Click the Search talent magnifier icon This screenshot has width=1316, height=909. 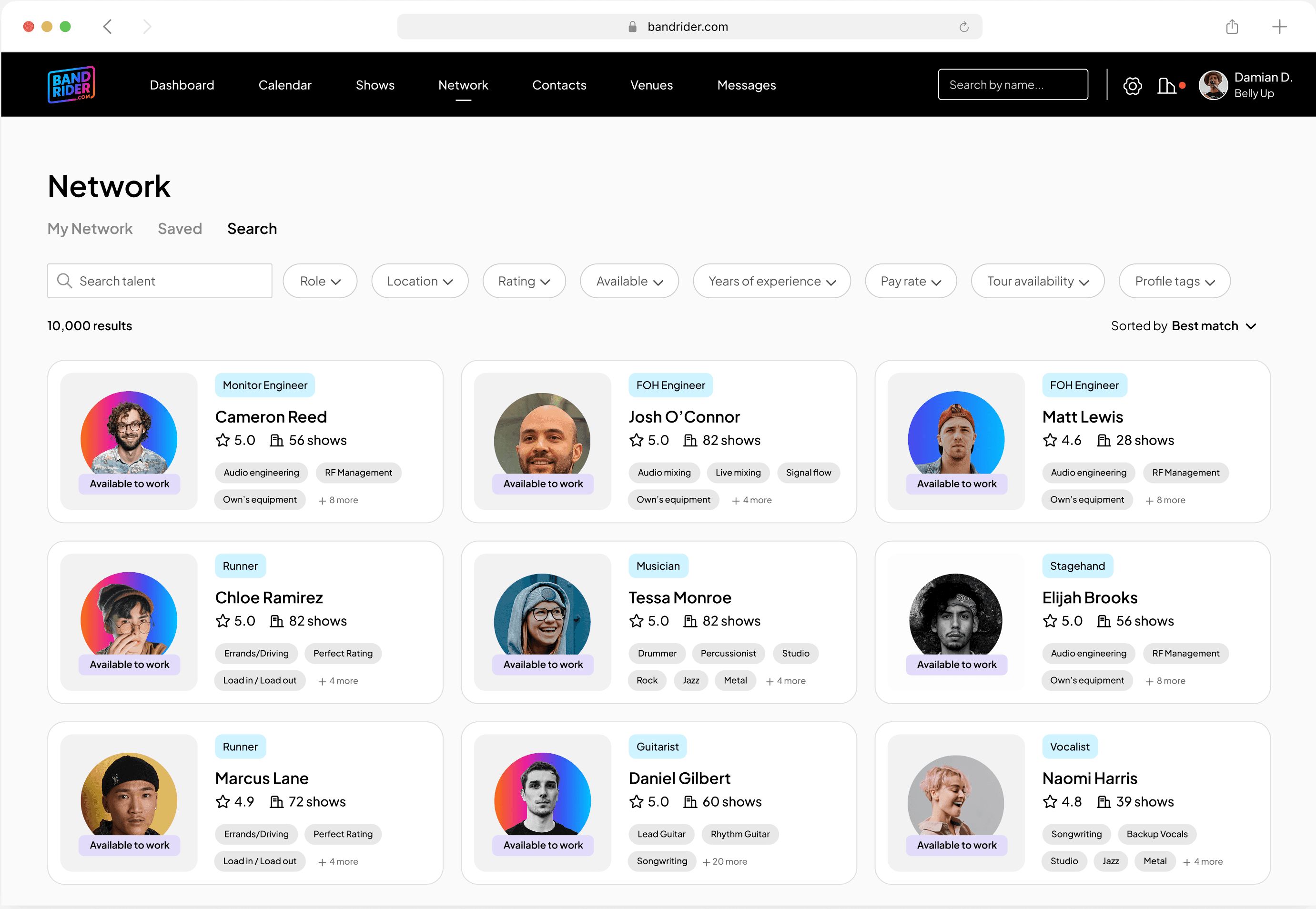tap(65, 281)
